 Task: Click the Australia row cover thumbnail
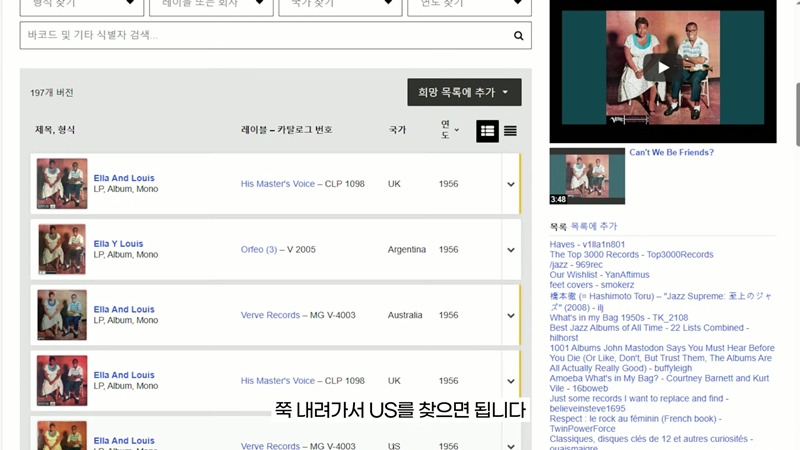coord(62,315)
